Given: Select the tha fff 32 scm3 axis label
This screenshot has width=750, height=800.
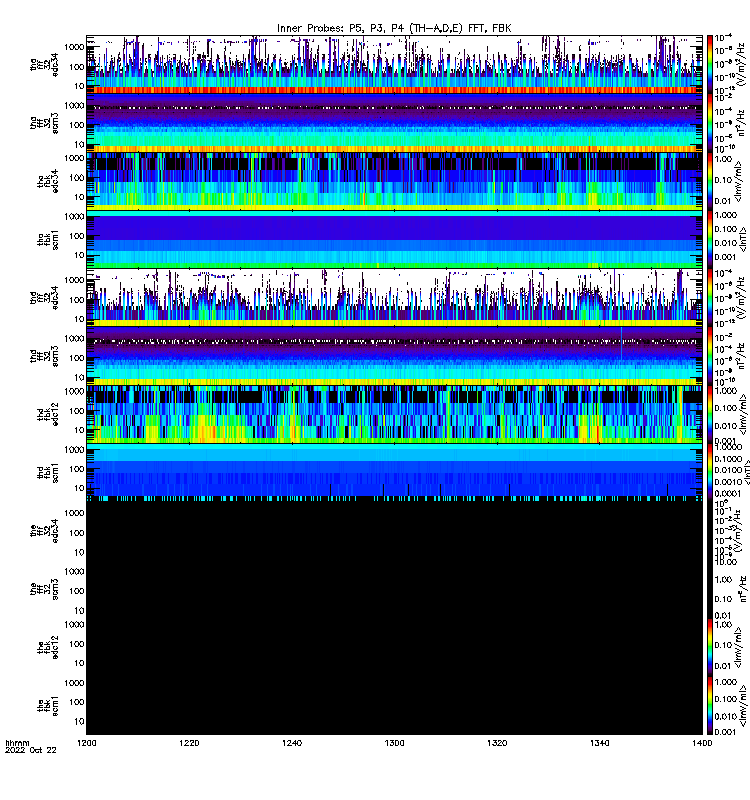Looking at the screenshot, I should click(x=44, y=123).
